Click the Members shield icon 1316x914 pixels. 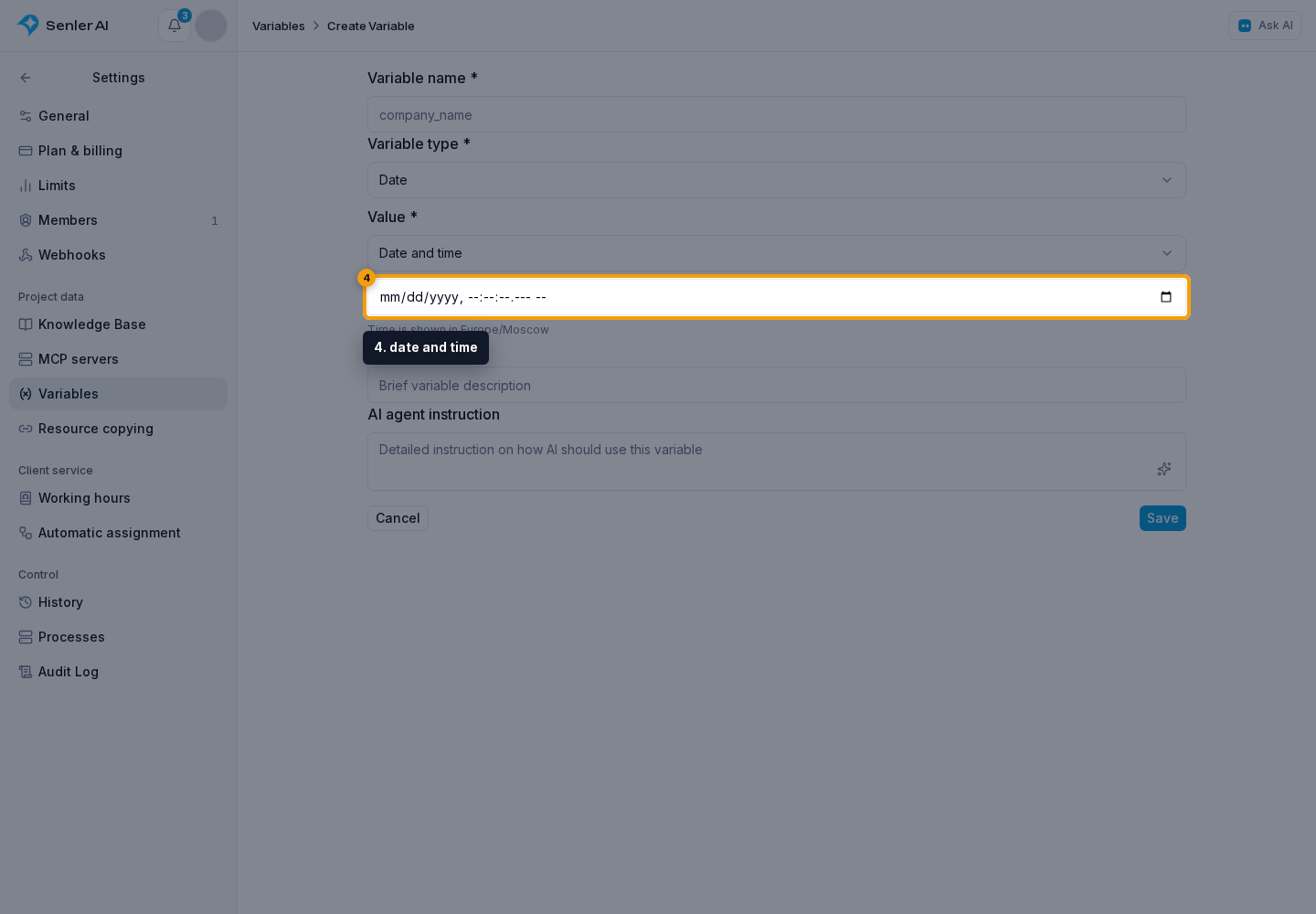pyautogui.click(x=26, y=220)
